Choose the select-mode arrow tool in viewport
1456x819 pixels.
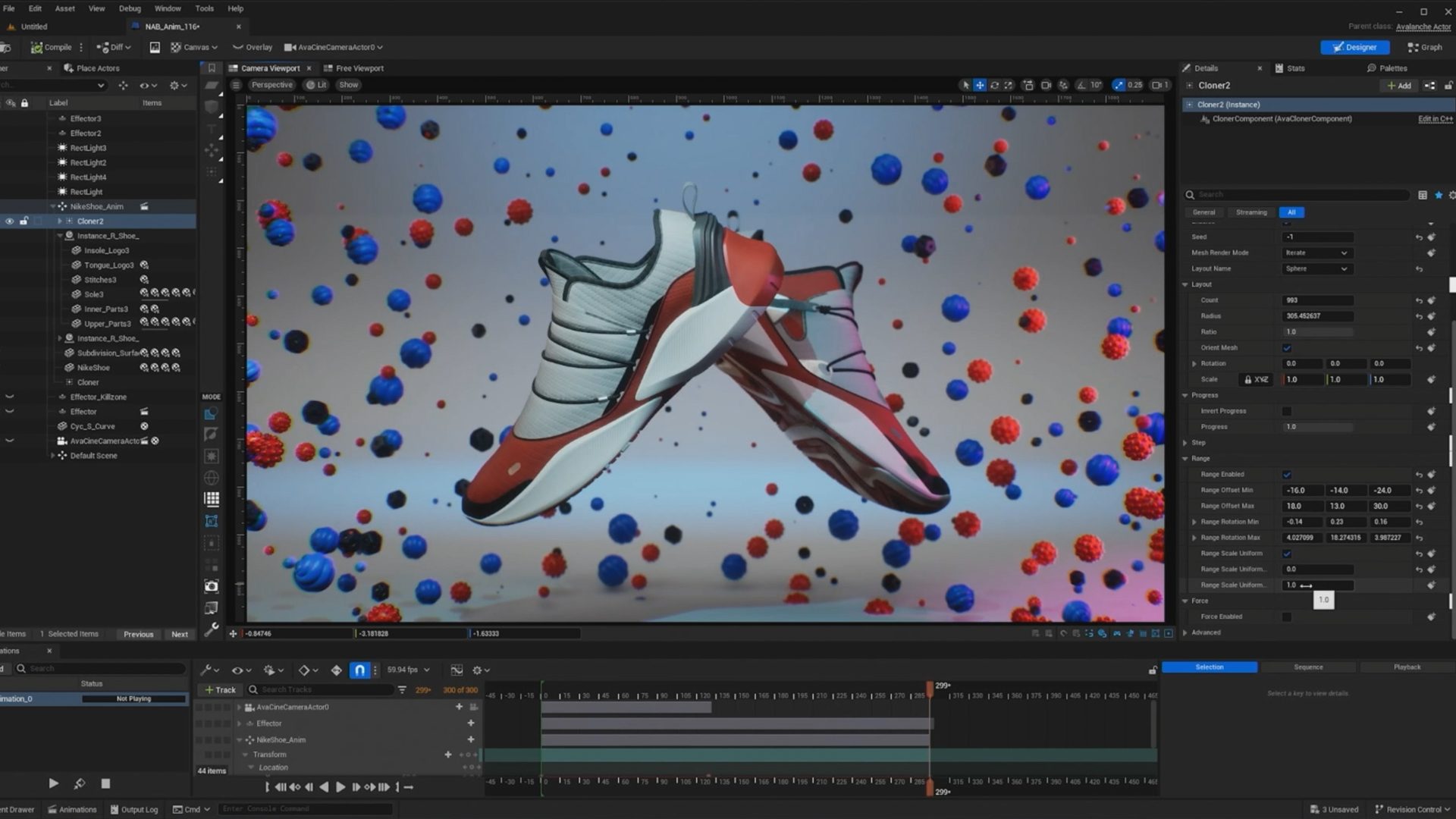pos(965,85)
